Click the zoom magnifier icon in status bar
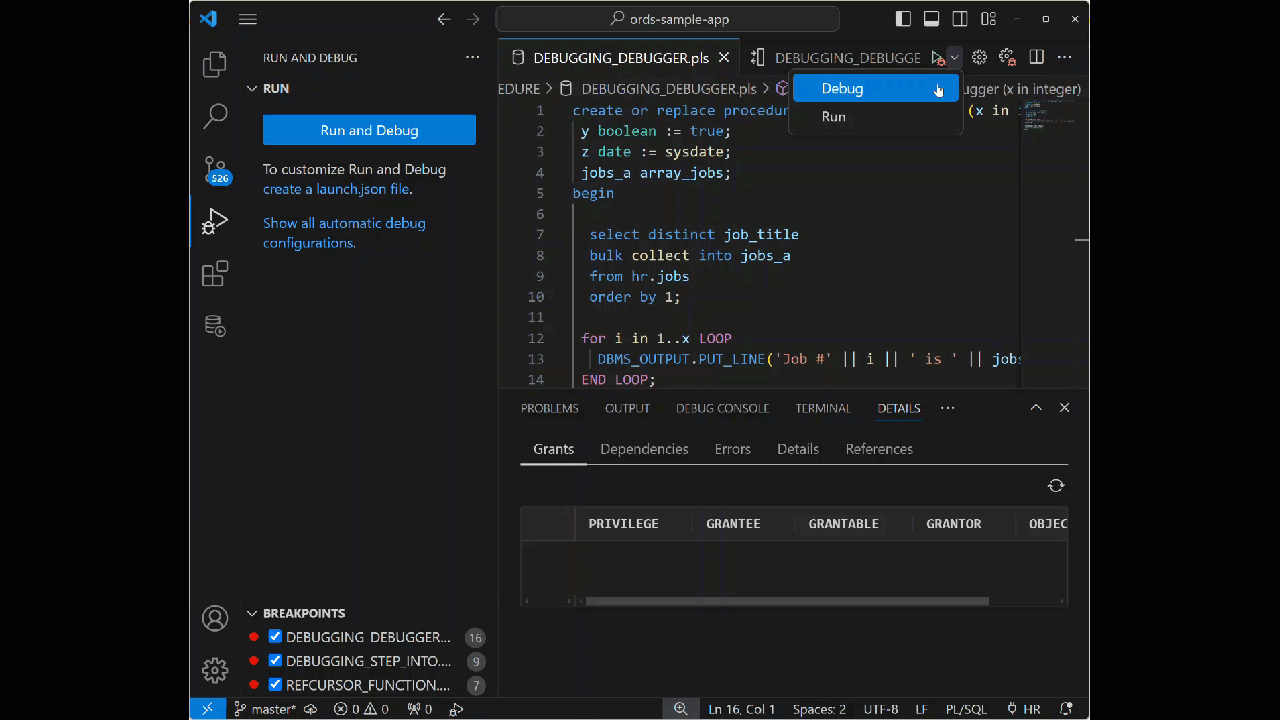The width and height of the screenshot is (1280, 720). [681, 709]
